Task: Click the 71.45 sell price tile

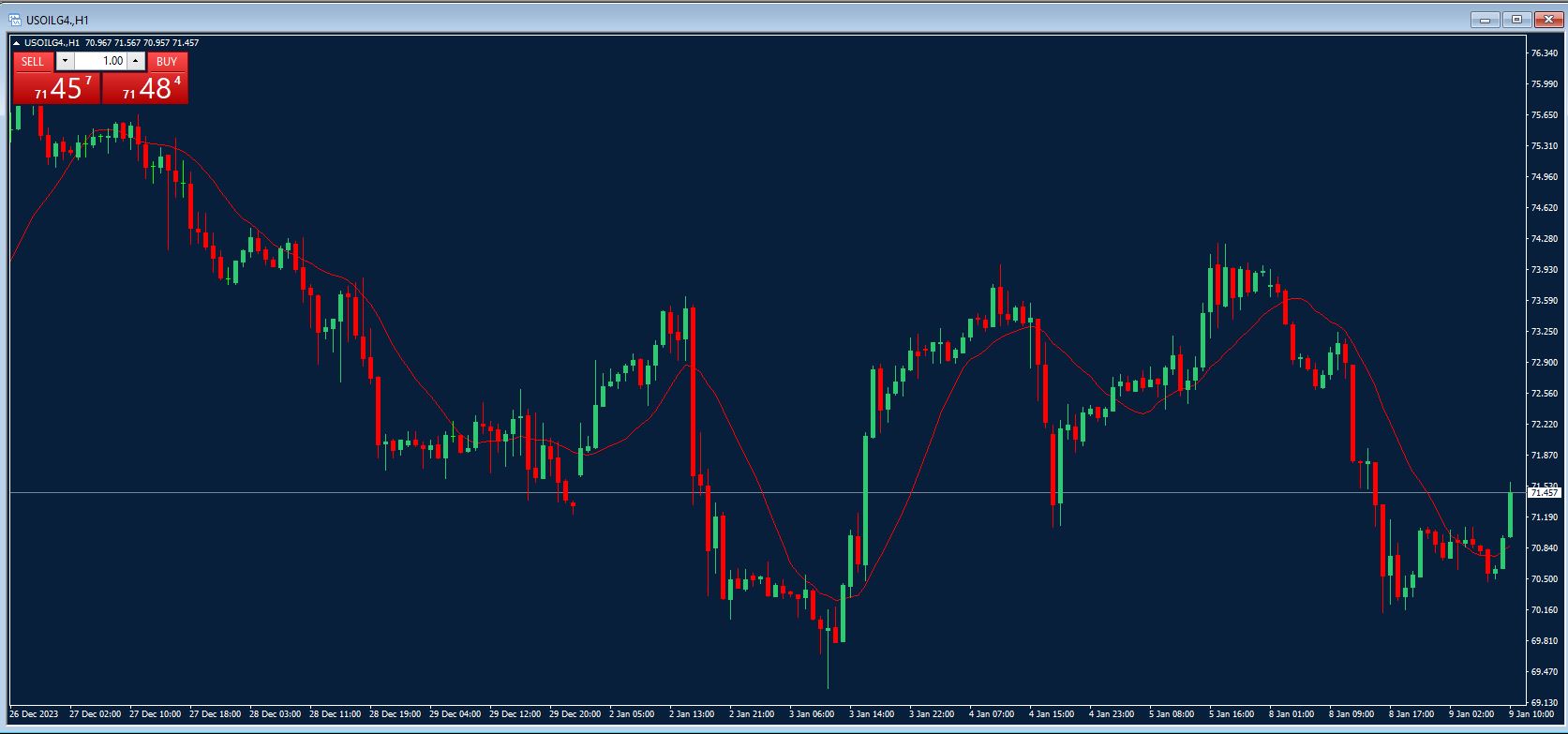Action: 57,88
